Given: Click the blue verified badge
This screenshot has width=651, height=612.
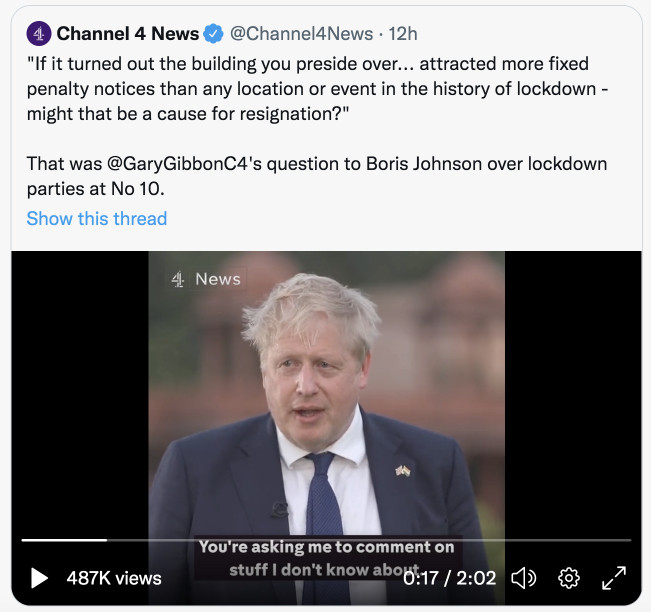Looking at the screenshot, I should click(213, 34).
